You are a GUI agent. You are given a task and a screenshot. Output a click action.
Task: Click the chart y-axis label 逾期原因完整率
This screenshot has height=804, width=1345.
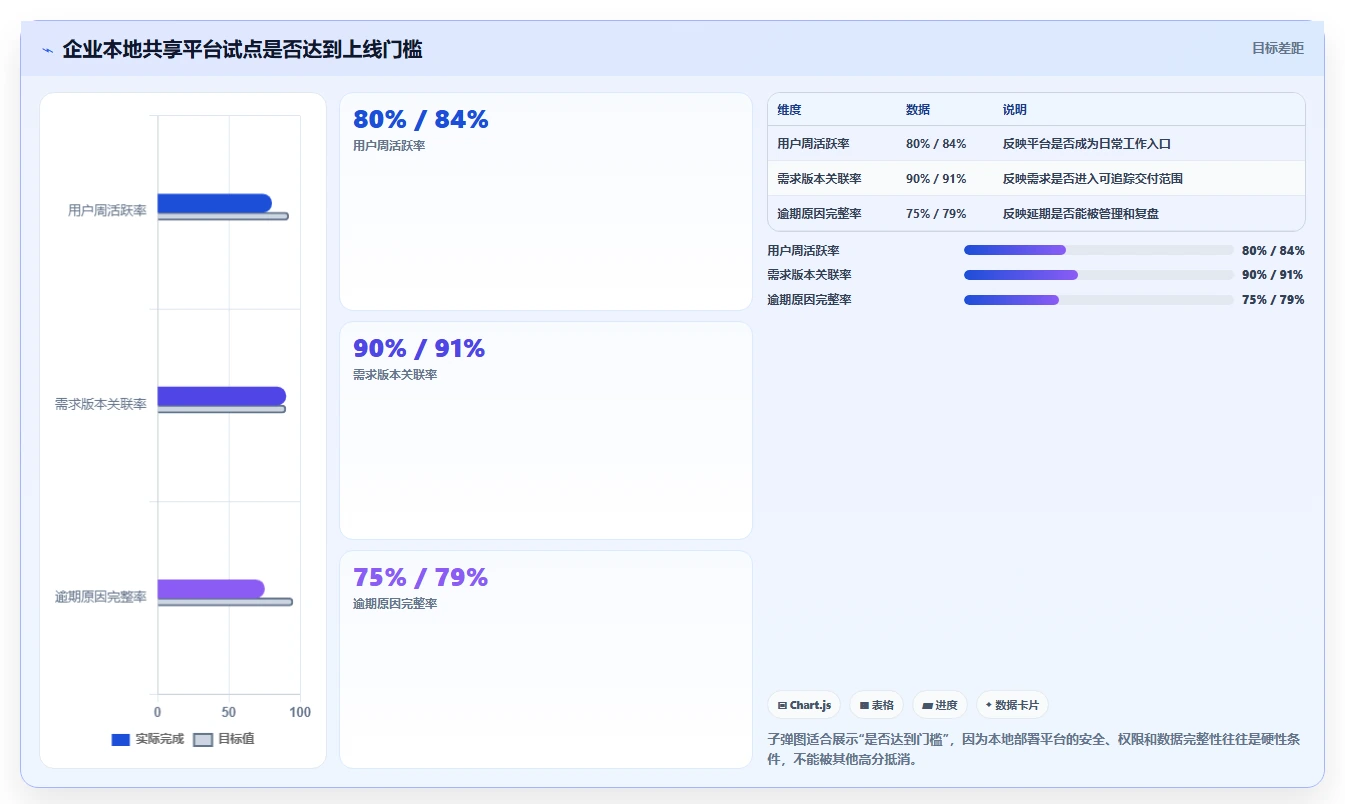coord(101,597)
